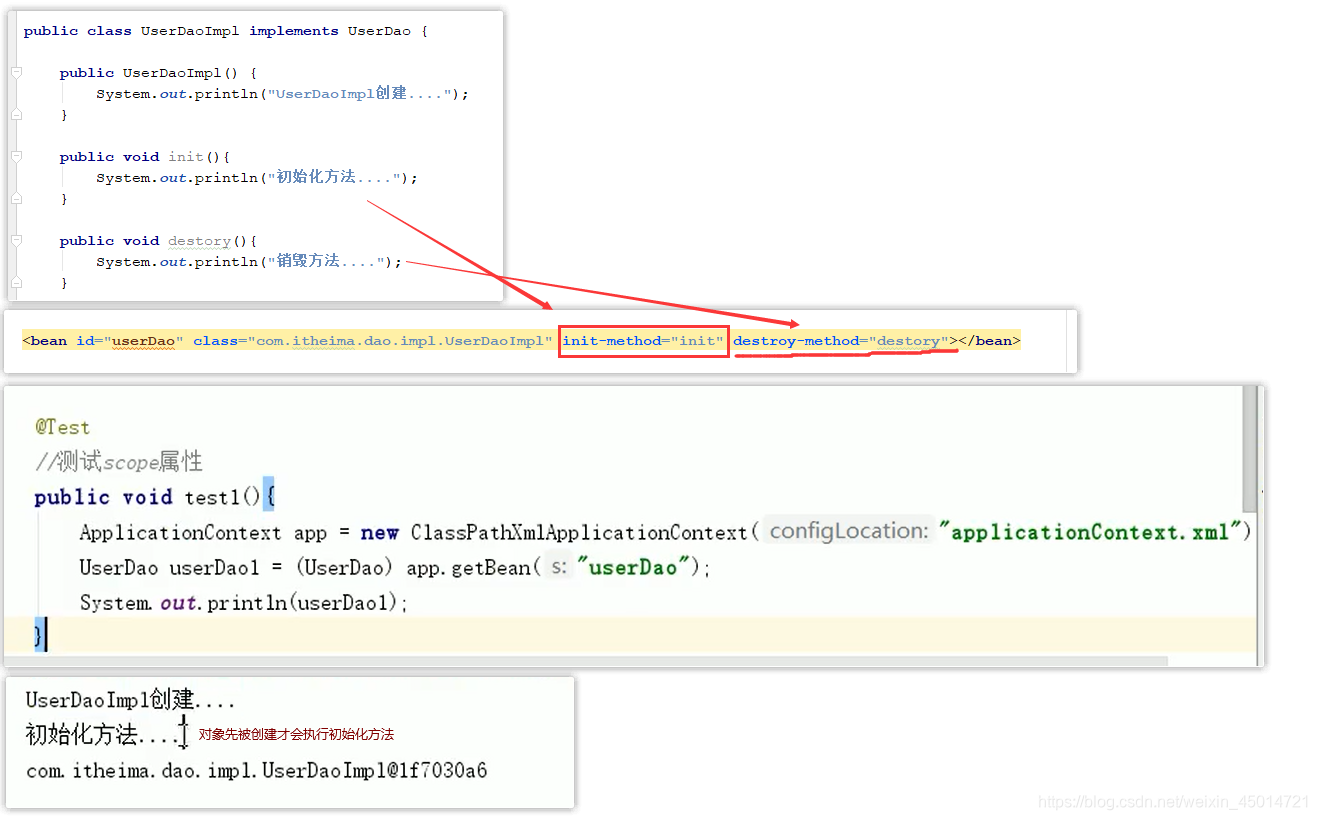The image size is (1317, 820).
Task: Collapse the destory() method fold marker
Action: [x=15, y=241]
